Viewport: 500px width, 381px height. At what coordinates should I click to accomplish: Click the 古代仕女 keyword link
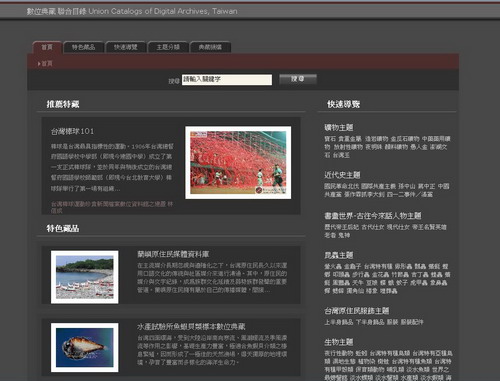click(373, 227)
